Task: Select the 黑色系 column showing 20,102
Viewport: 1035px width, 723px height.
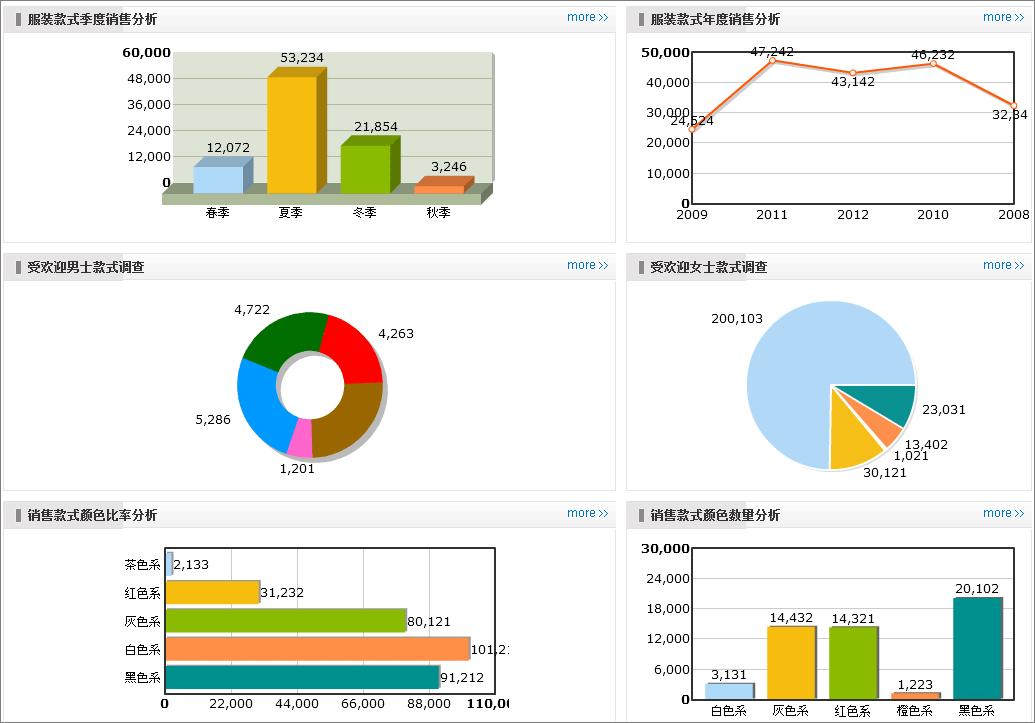Action: coord(976,650)
